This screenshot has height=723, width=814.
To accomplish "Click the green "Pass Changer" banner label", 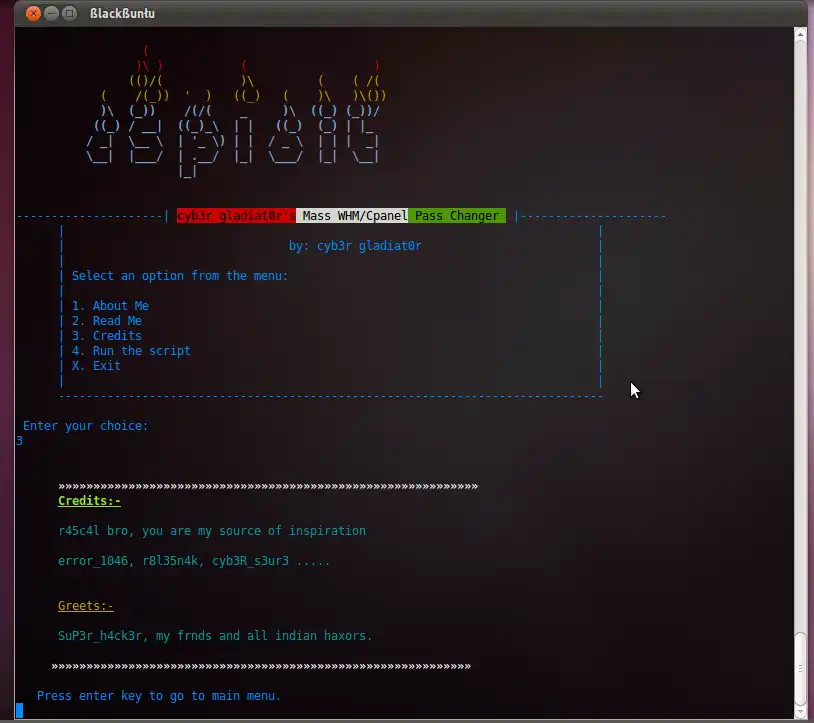I will [x=457, y=216].
